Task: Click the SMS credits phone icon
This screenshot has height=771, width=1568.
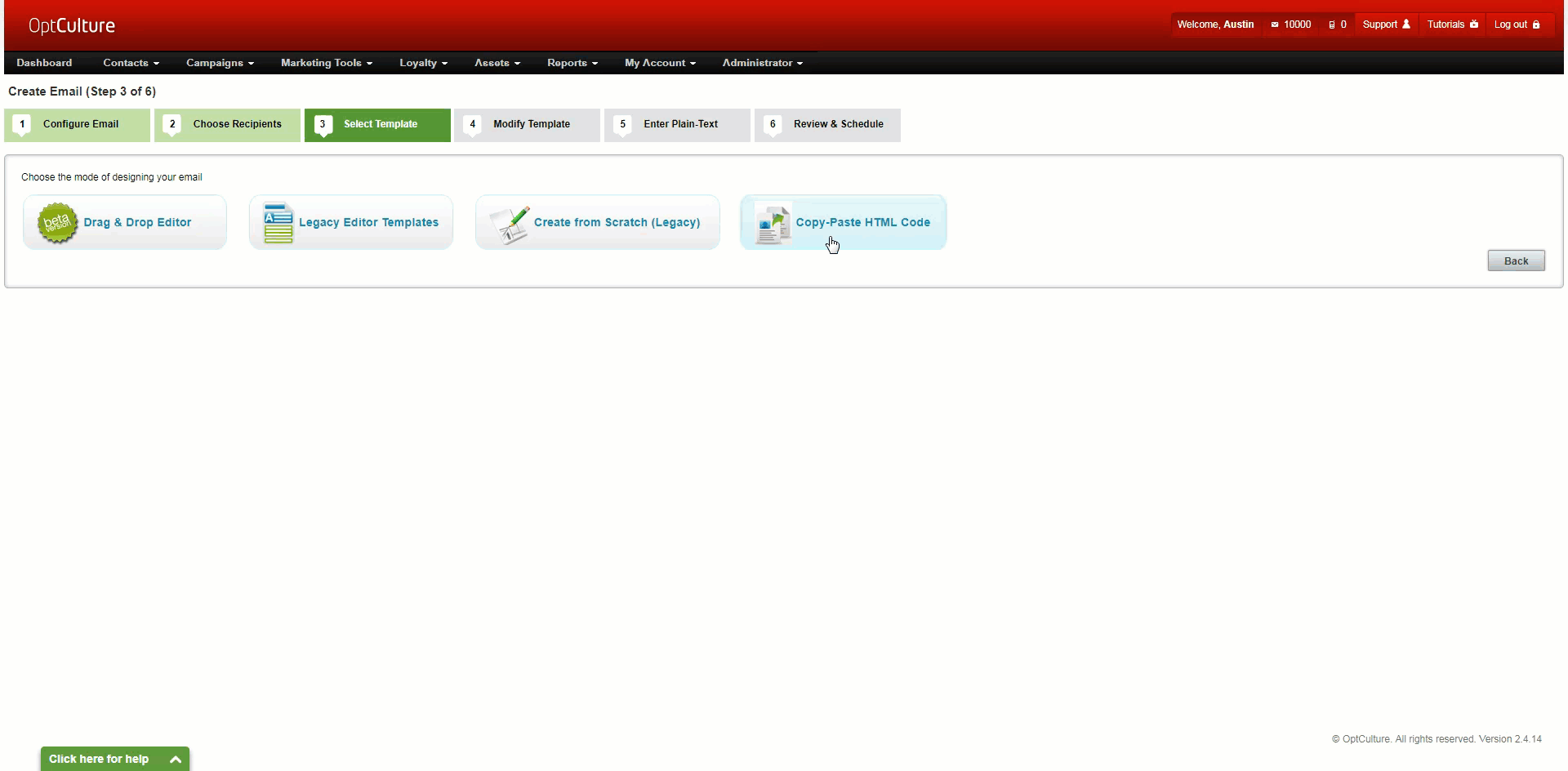Action: tap(1331, 25)
